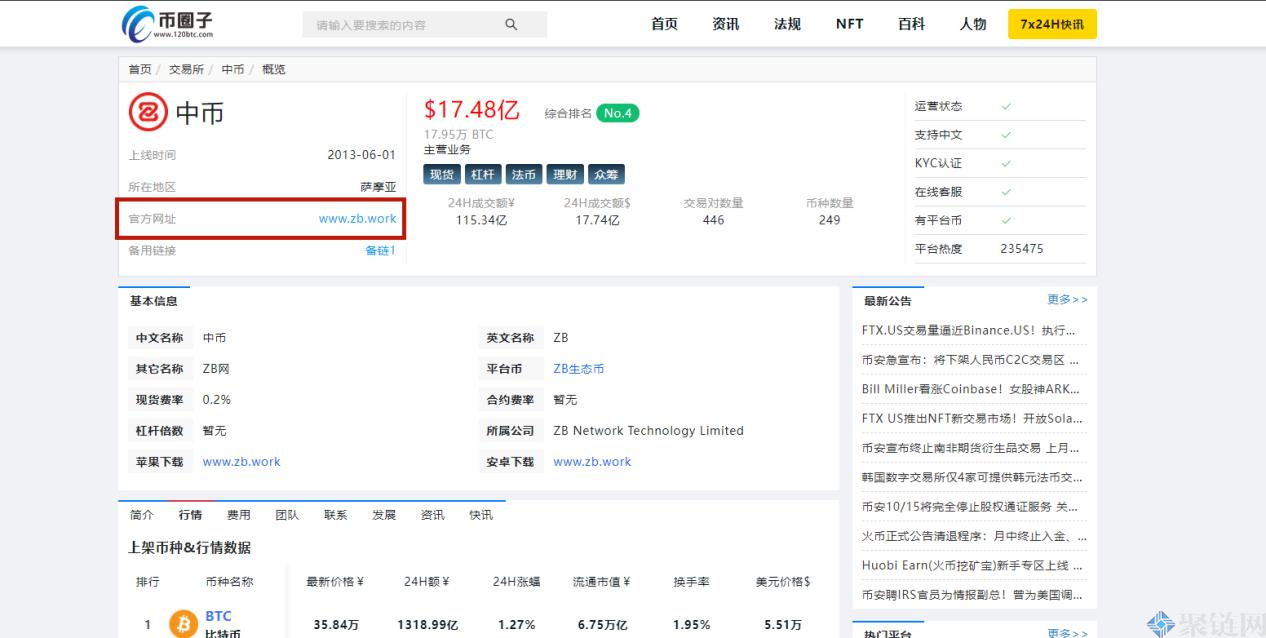The width and height of the screenshot is (1266, 638).
Task: Click the No.4 ranking badge
Action: pos(618,113)
